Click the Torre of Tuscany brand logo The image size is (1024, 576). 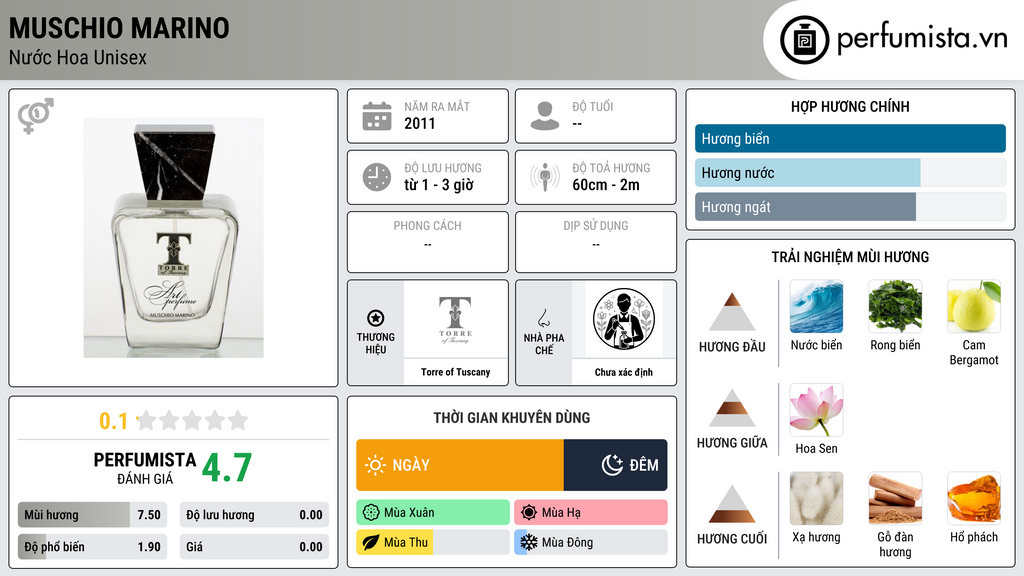point(455,320)
